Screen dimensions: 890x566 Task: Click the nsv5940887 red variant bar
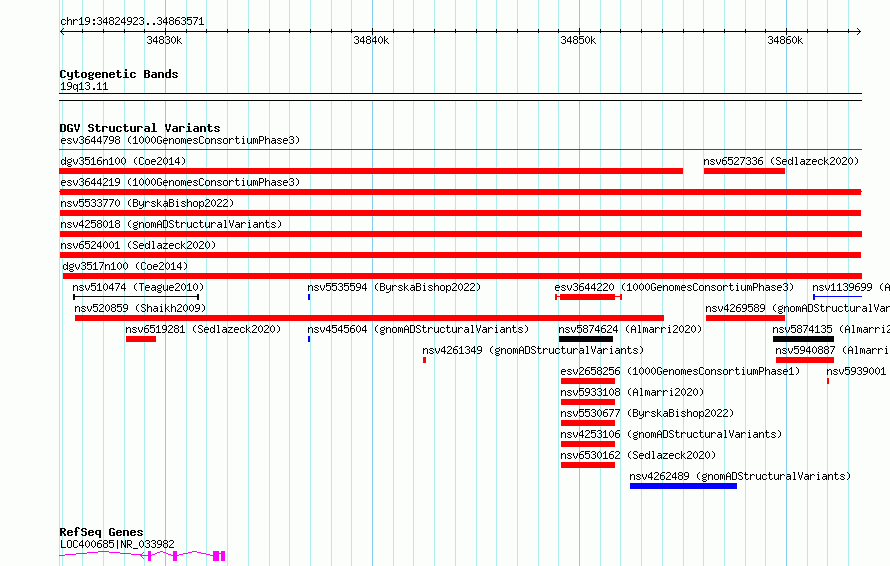[x=805, y=360]
